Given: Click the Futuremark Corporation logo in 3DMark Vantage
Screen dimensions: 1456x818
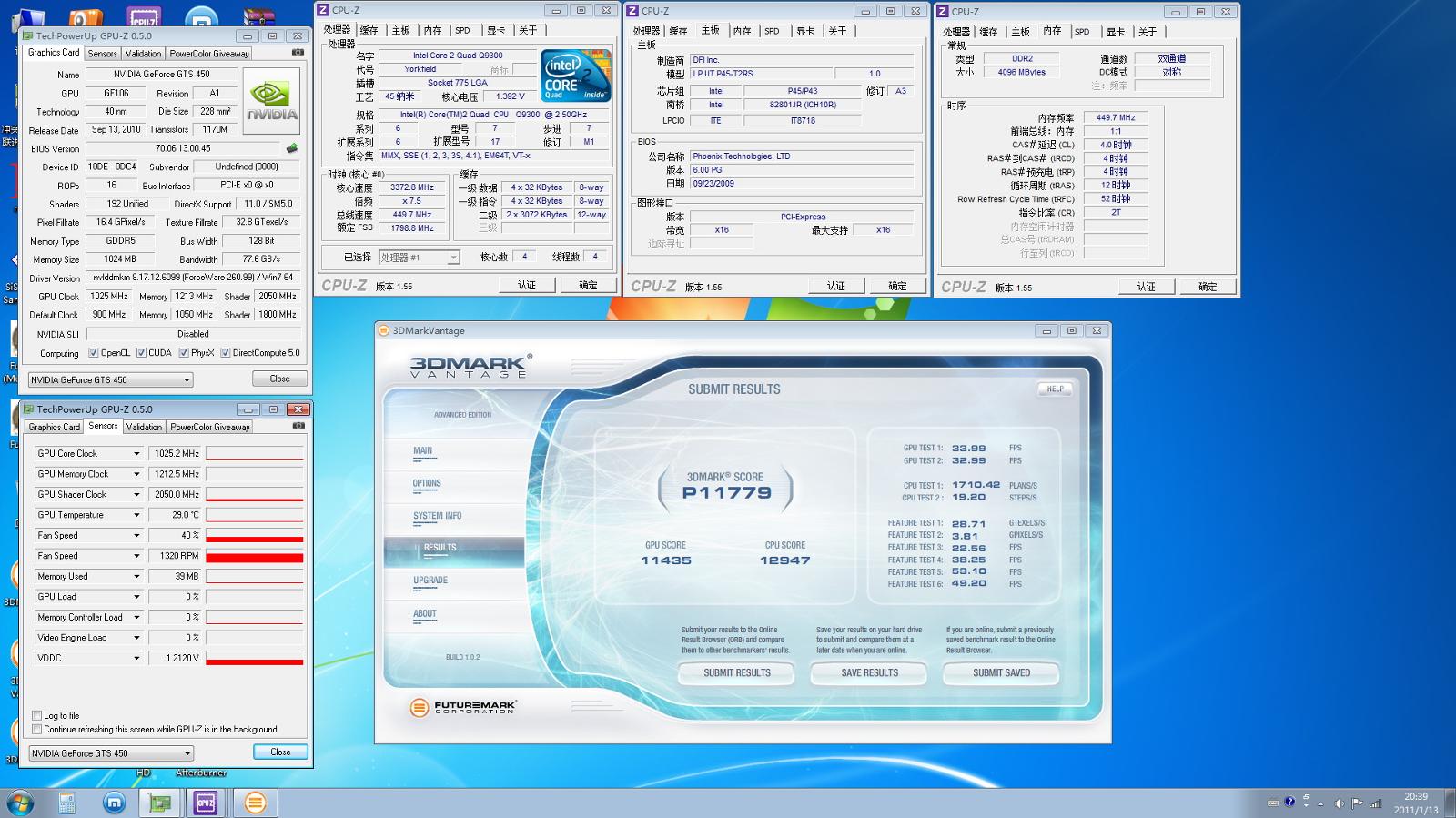Looking at the screenshot, I should pyautogui.click(x=463, y=707).
